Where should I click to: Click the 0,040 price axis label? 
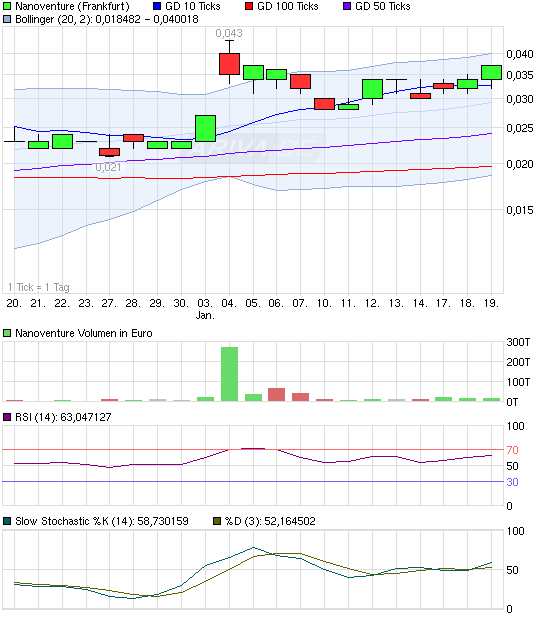[x=520, y=54]
